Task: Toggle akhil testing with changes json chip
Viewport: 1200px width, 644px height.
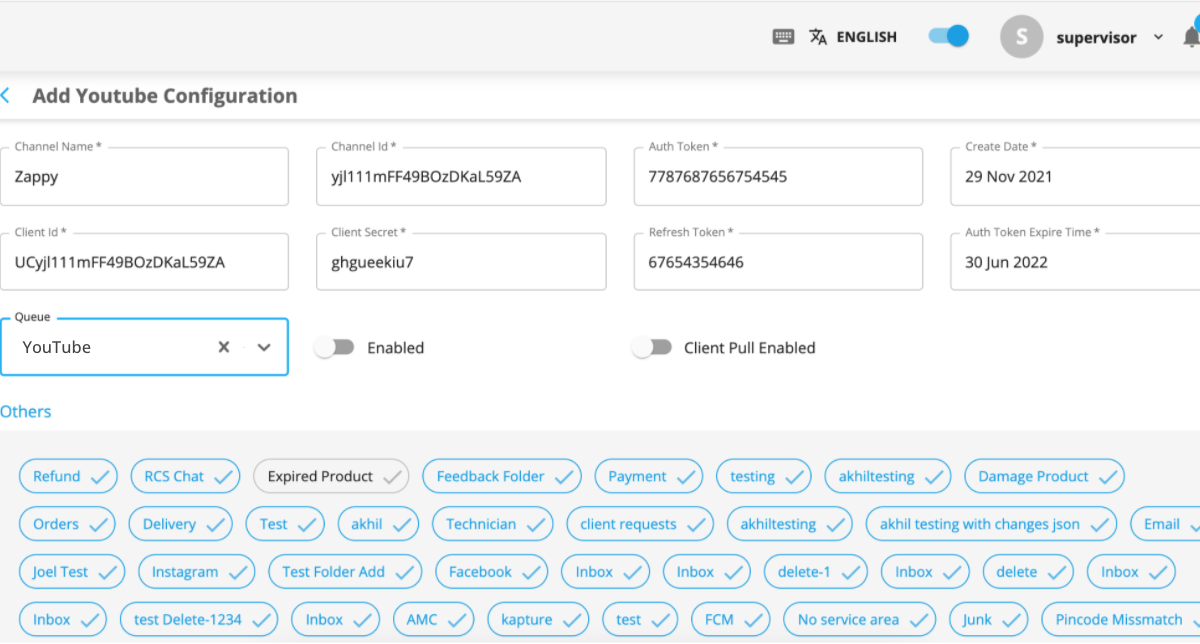Action: pos(991,524)
